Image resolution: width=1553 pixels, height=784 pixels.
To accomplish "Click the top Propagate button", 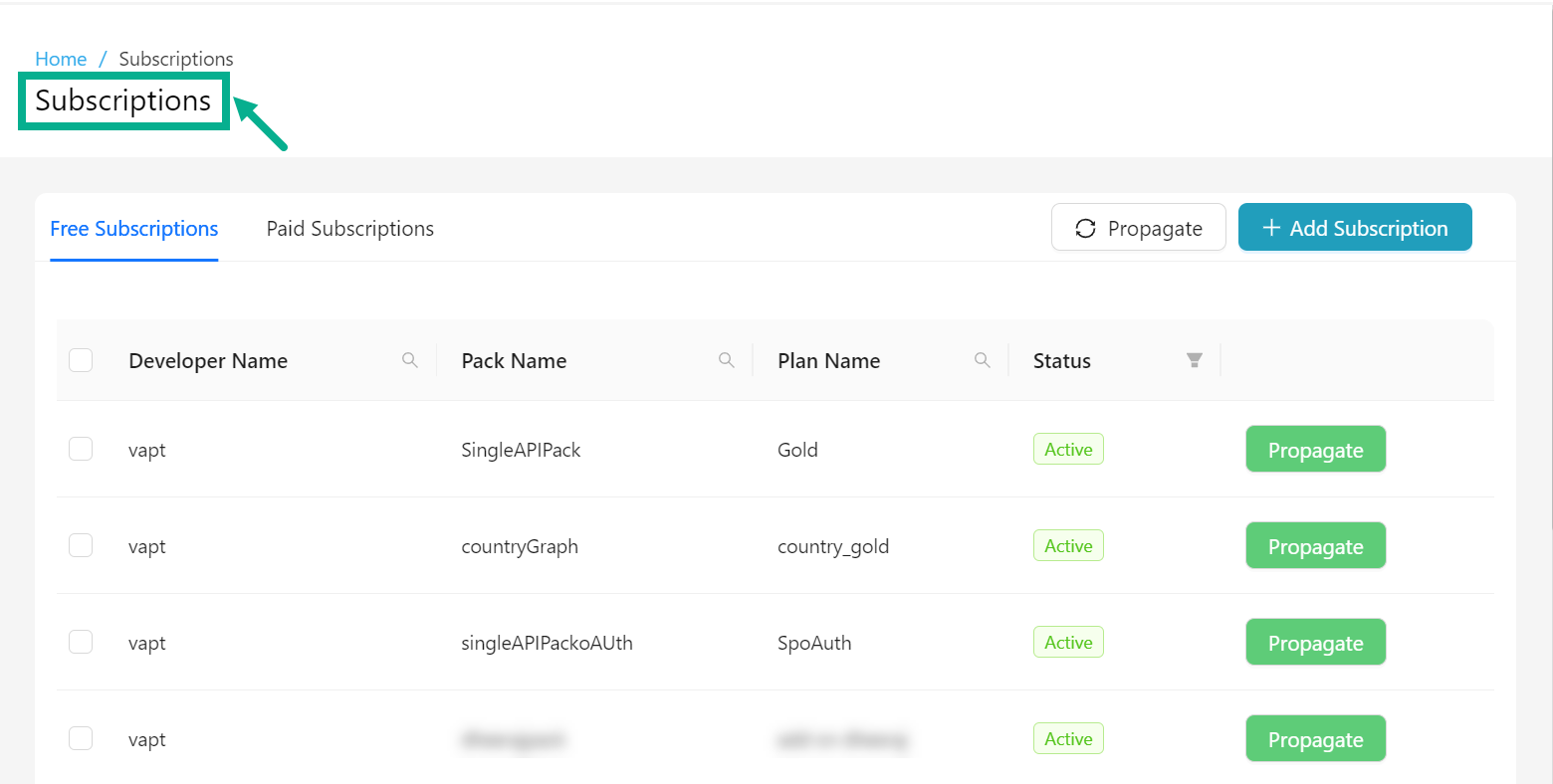I will pos(1138,227).
